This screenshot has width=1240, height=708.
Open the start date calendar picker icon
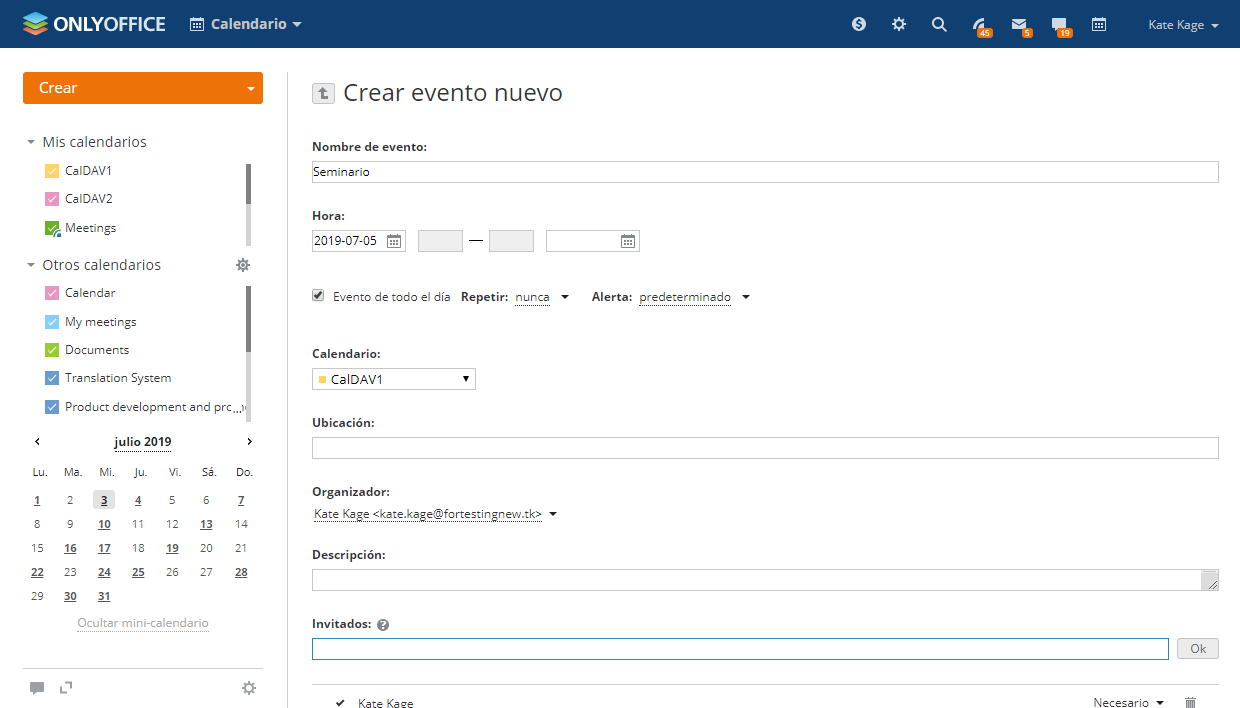pyautogui.click(x=394, y=241)
